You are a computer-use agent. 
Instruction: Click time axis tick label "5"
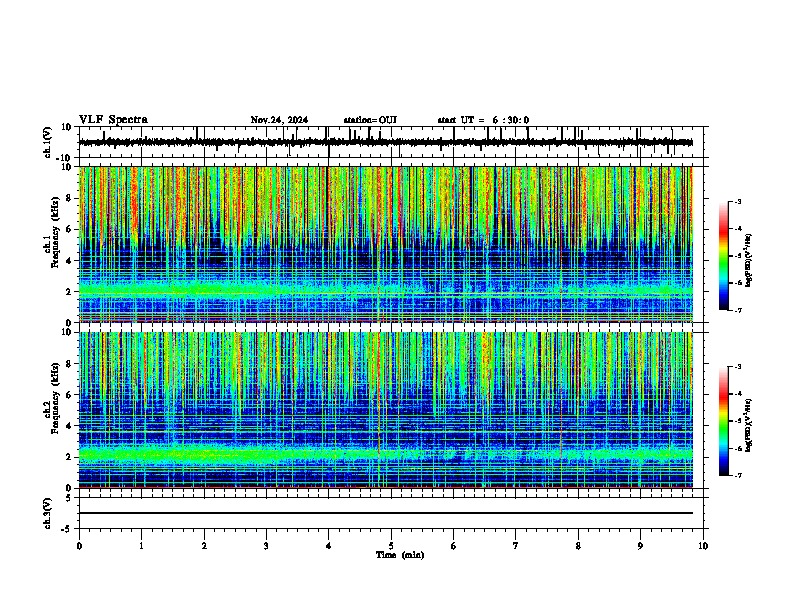click(391, 546)
